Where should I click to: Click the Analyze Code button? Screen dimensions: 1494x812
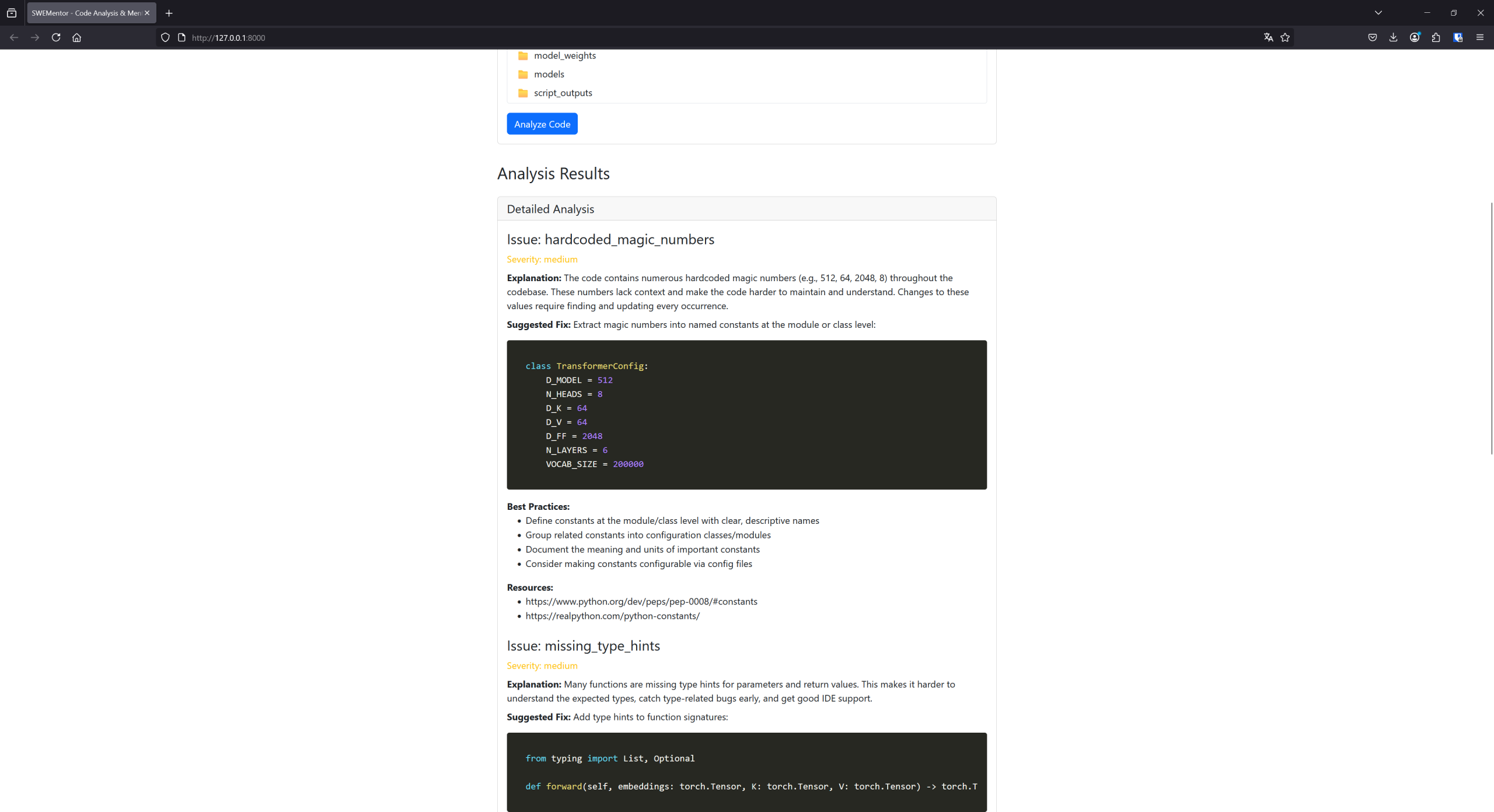tap(542, 123)
